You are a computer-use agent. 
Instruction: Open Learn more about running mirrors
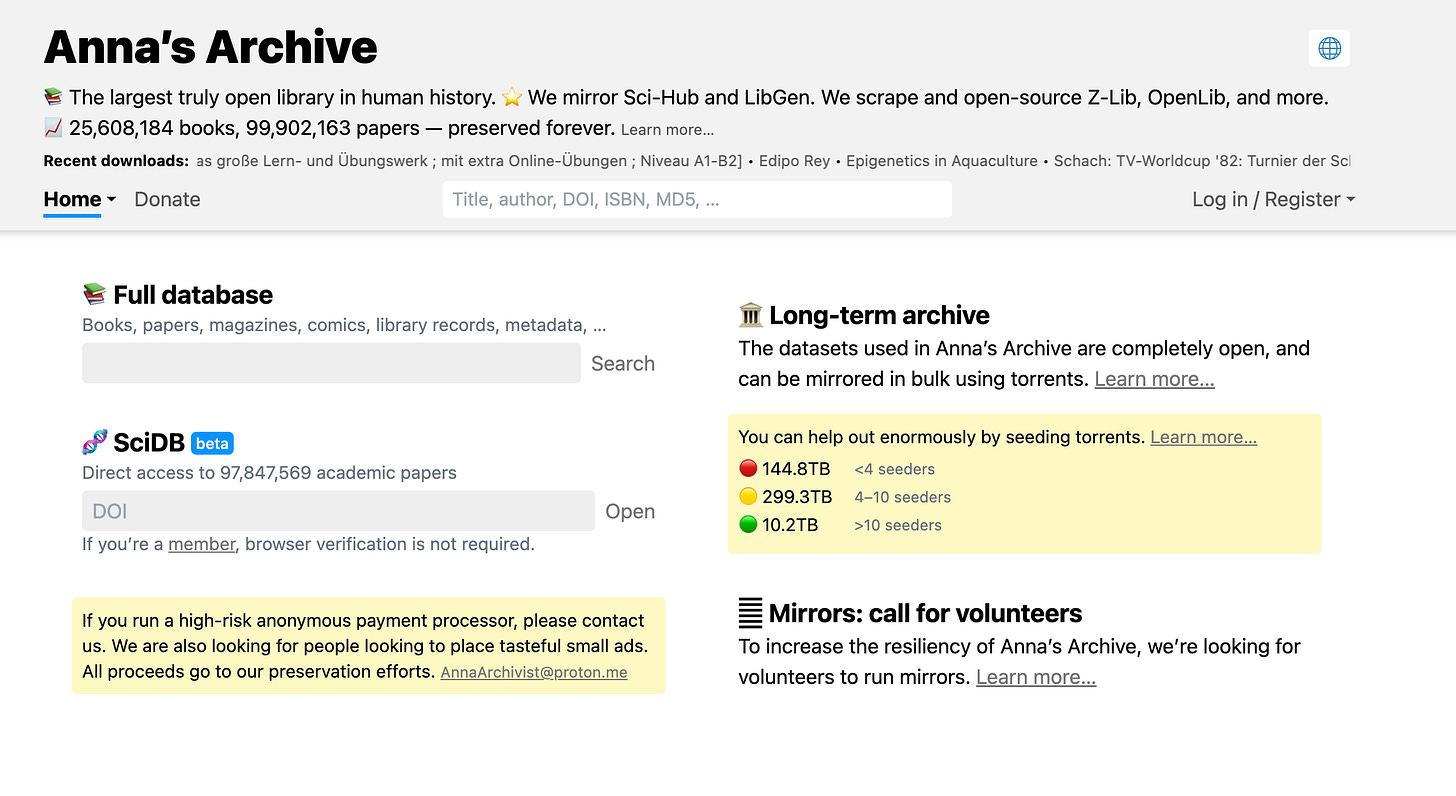(1036, 677)
